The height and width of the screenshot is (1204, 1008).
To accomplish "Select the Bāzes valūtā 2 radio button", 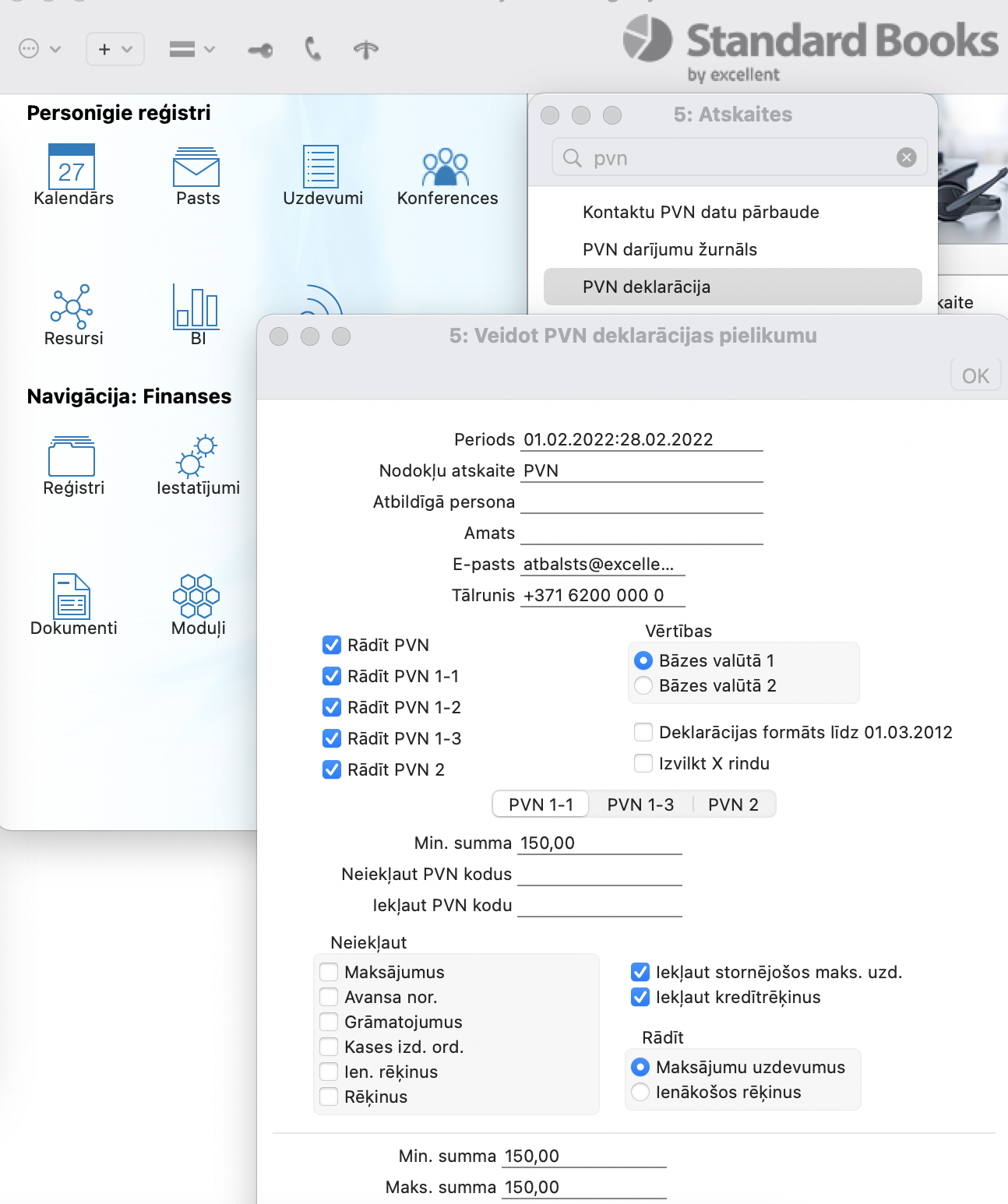I will point(643,685).
